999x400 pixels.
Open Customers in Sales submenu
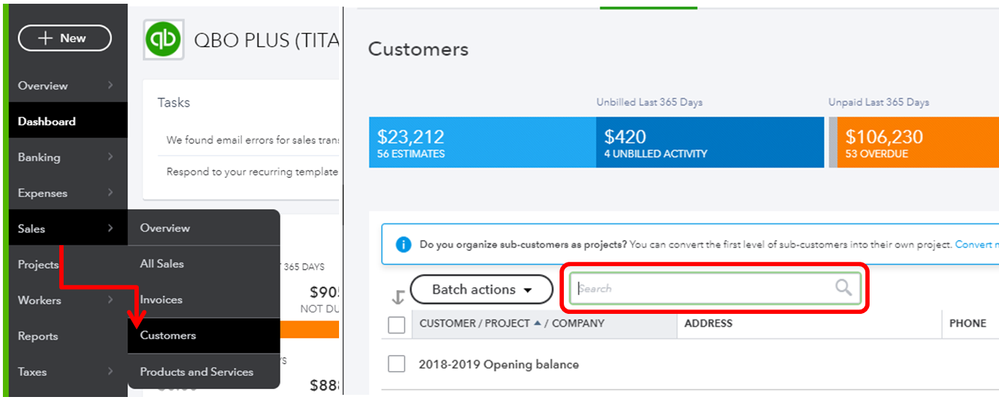coord(168,335)
